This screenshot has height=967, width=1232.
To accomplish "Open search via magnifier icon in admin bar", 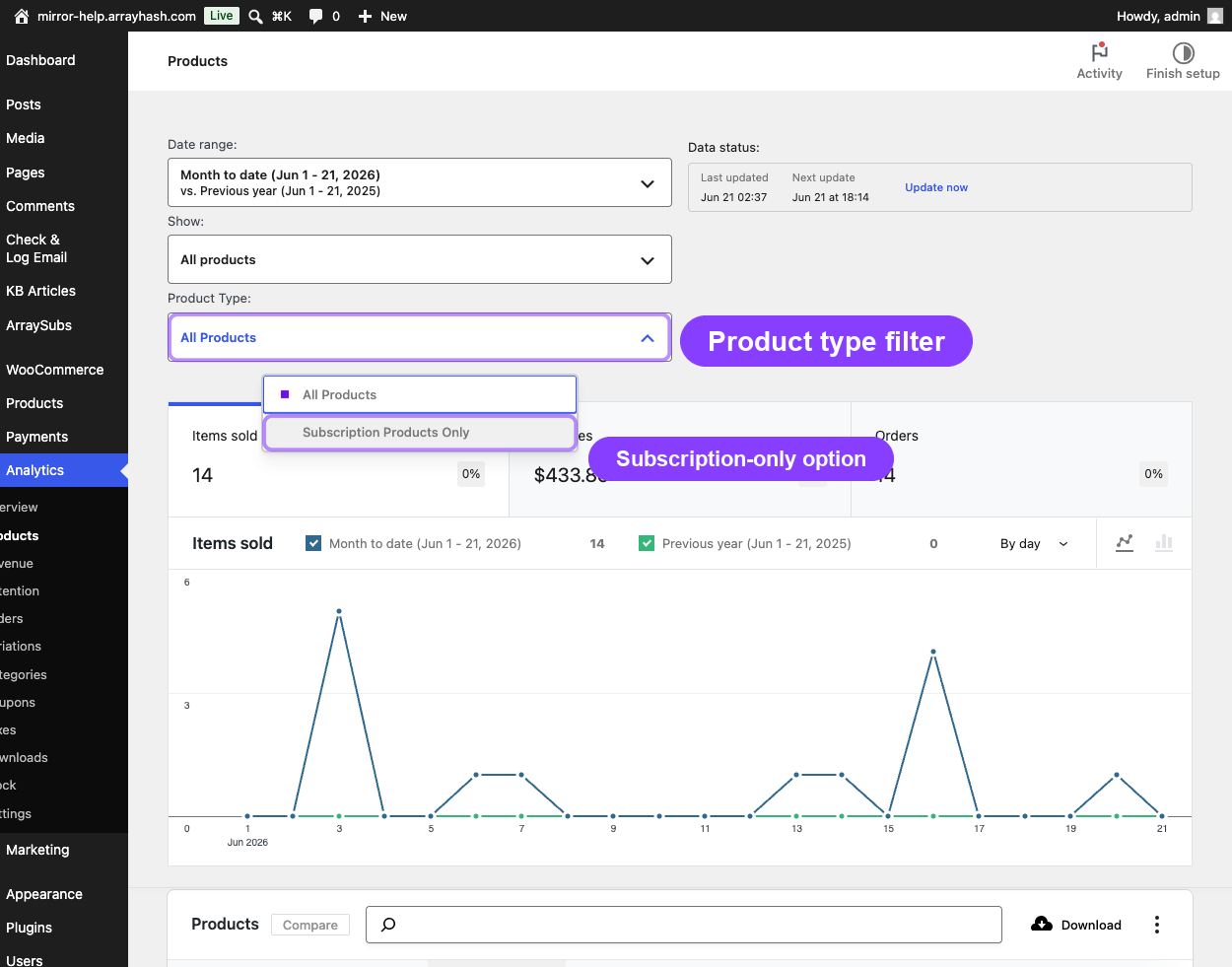I will tap(255, 16).
